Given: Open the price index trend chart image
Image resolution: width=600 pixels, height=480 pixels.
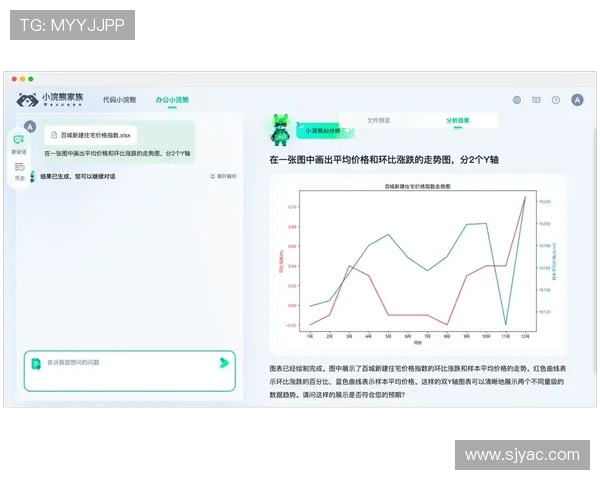Looking at the screenshot, I should [417, 264].
